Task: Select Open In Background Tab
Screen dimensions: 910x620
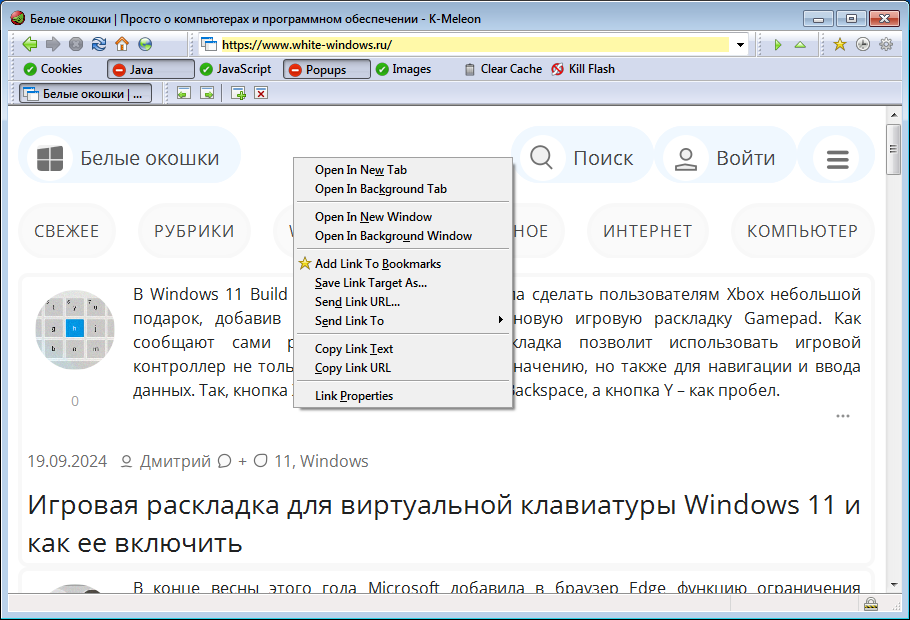Action: [403, 189]
